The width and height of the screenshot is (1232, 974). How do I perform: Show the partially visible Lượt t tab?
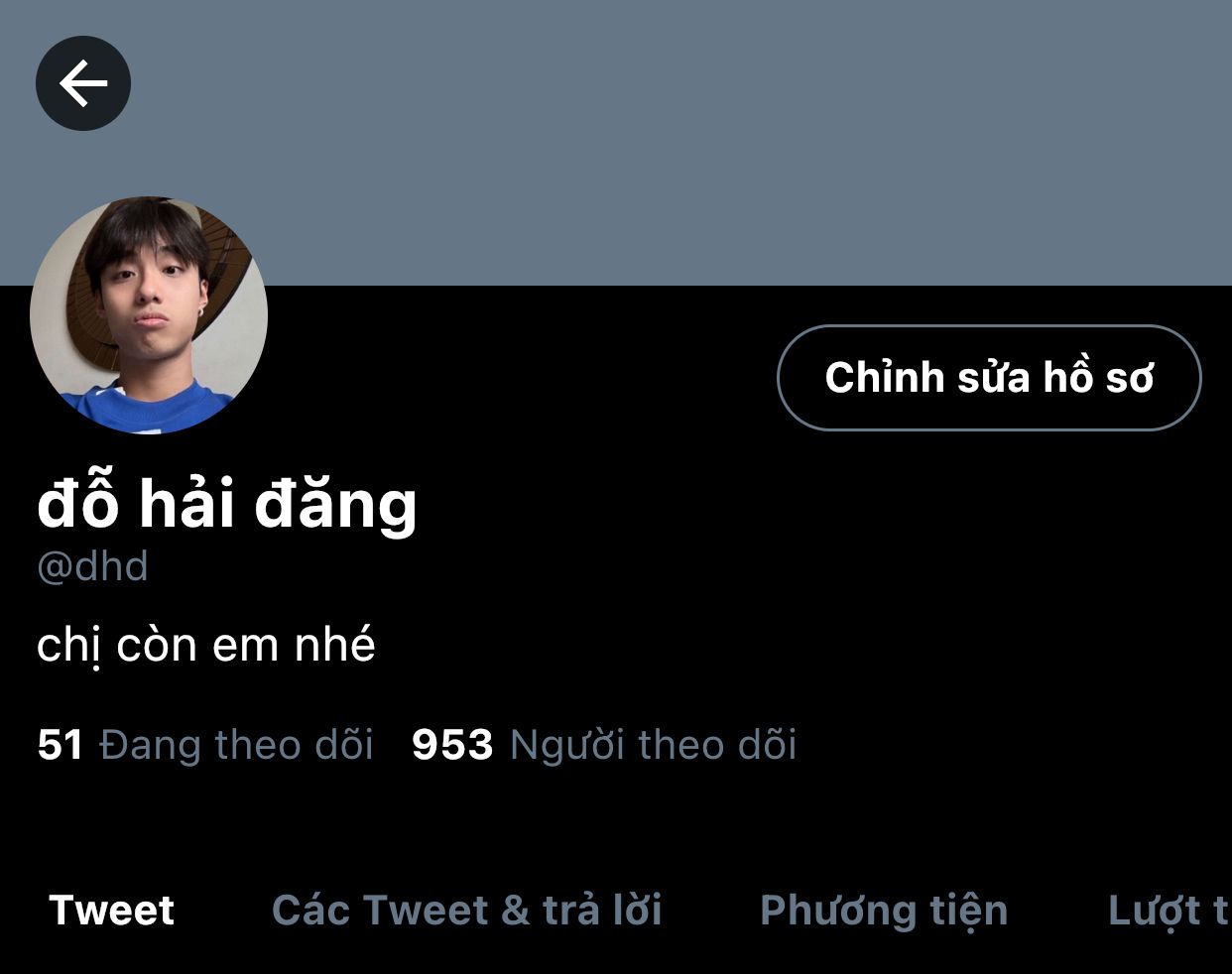[x=1169, y=910]
